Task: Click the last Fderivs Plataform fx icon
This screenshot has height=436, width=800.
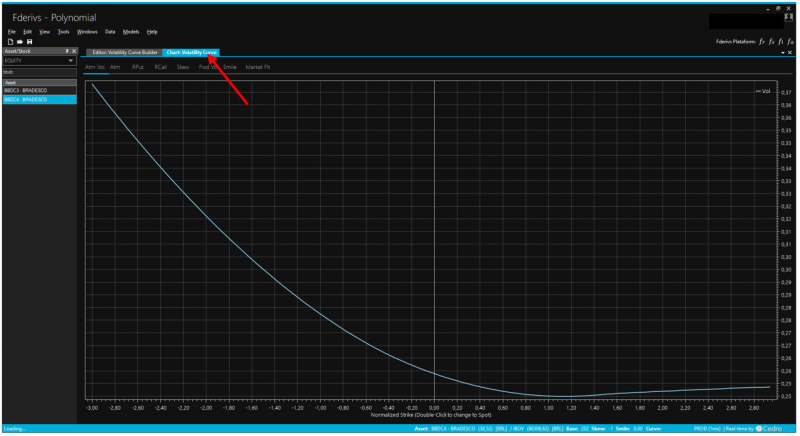Action: click(x=791, y=42)
